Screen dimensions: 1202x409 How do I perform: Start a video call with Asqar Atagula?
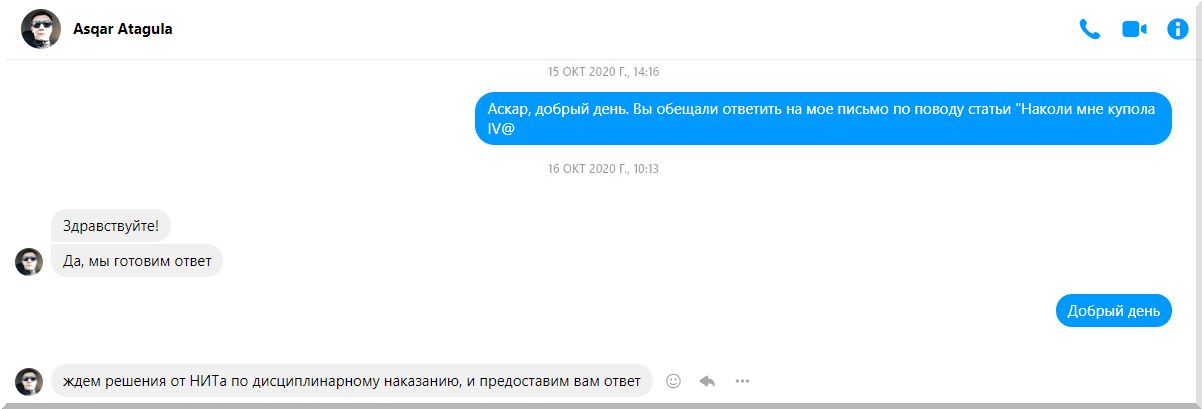click(1134, 29)
